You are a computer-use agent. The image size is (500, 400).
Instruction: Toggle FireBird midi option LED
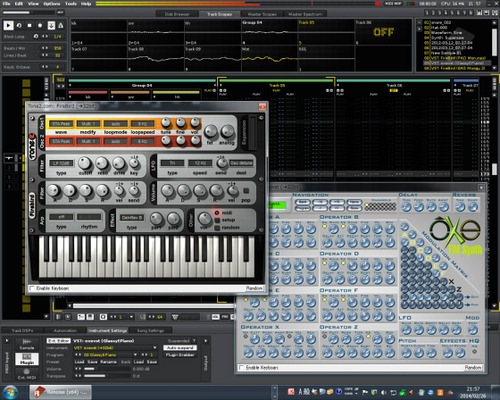[x=217, y=213]
